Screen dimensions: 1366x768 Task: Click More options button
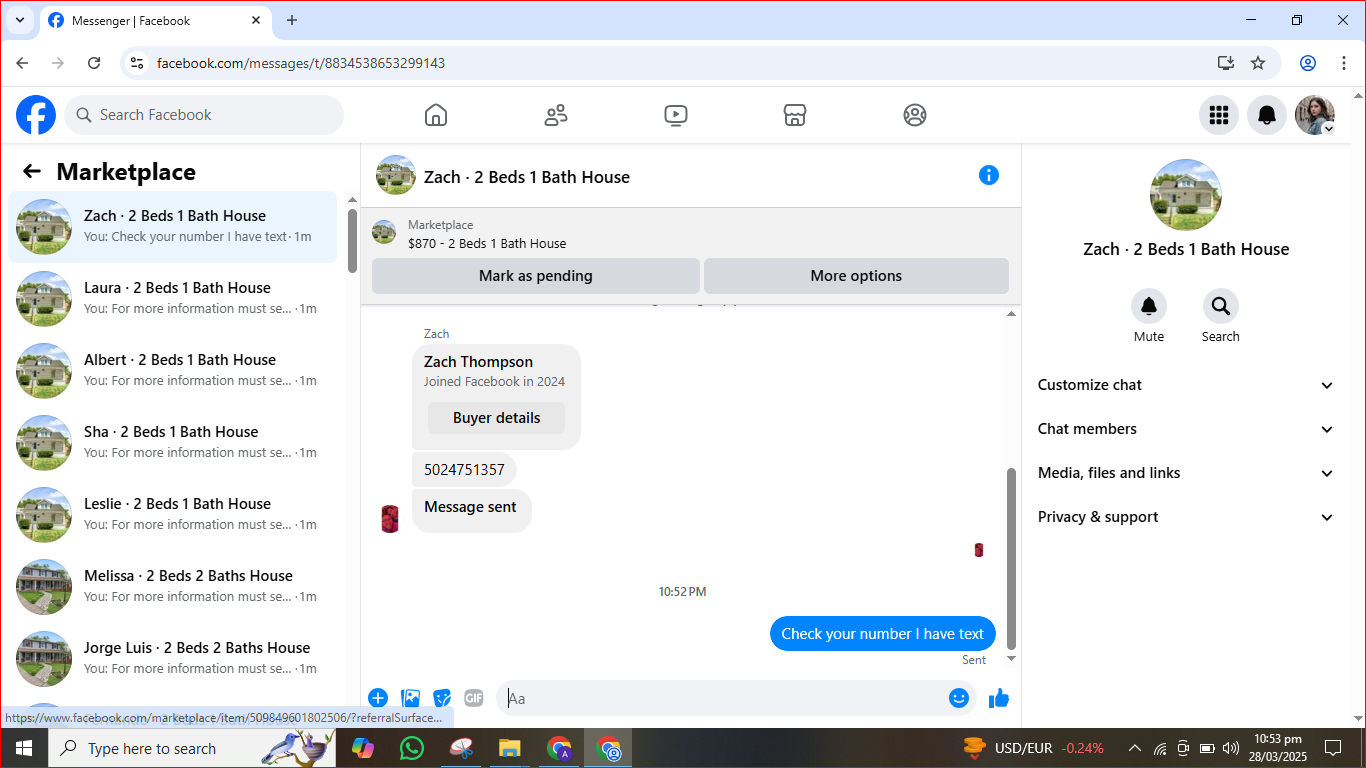pyautogui.click(x=856, y=276)
